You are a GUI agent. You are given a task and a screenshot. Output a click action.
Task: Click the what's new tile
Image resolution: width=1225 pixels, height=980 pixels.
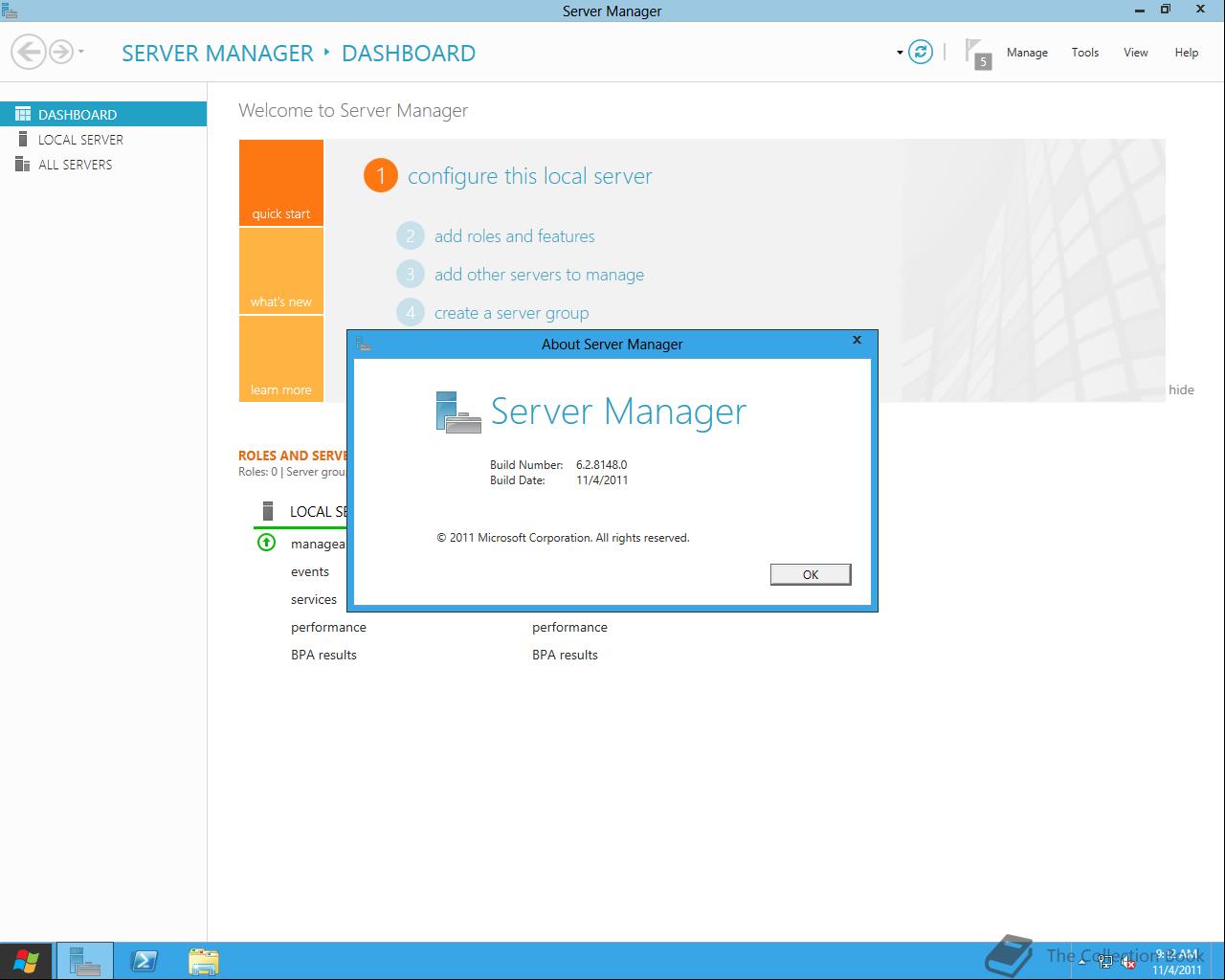281,271
